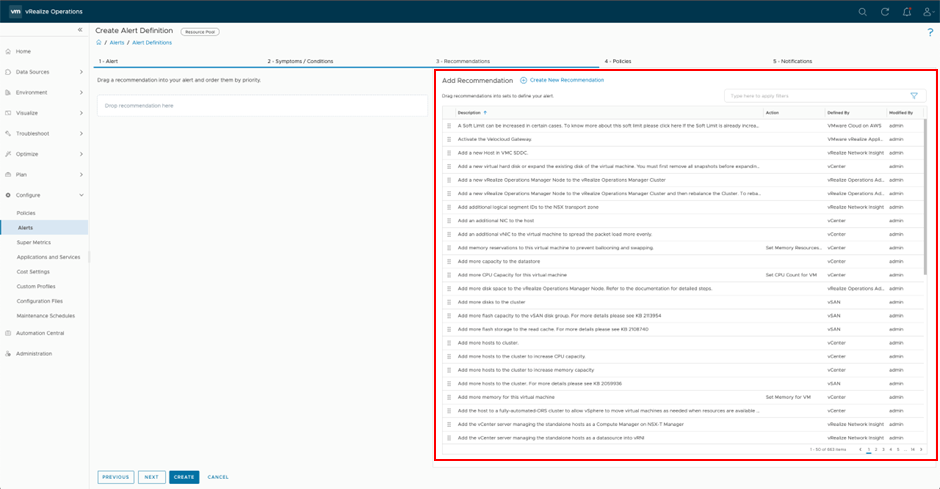Click the NEXT button
This screenshot has height=489, width=940.
152,477
